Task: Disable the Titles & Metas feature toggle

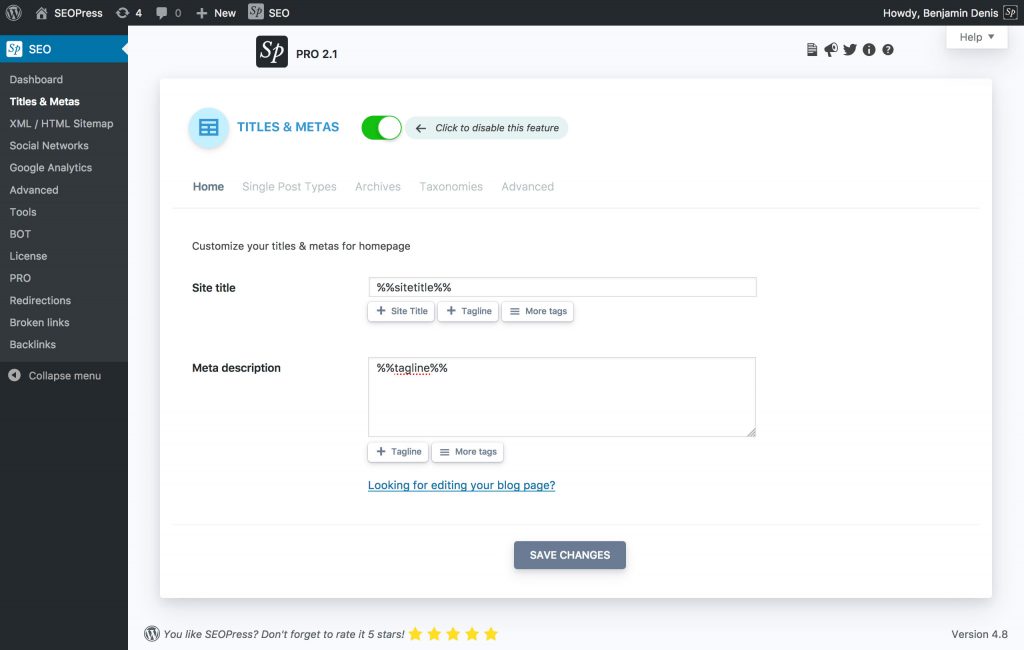Action: [381, 127]
